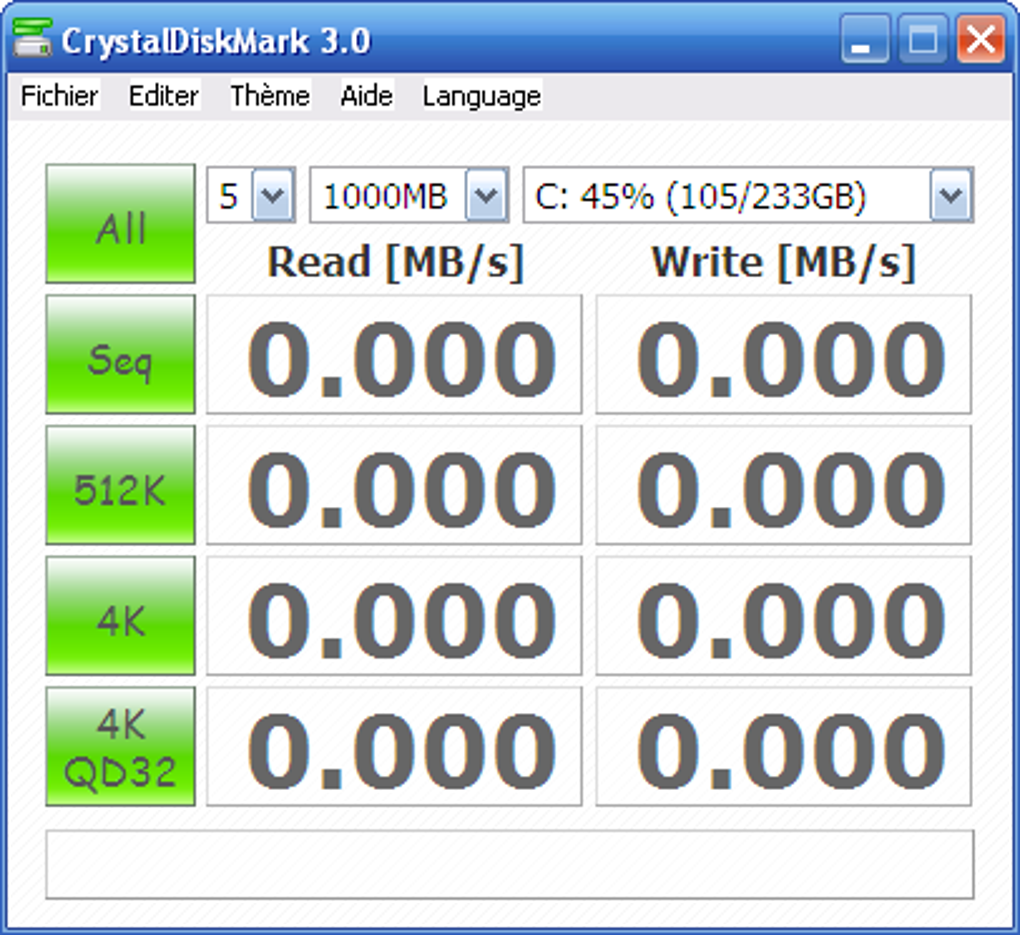Close the CrystalDiskMark window
This screenshot has width=1020, height=935.
(x=980, y=39)
